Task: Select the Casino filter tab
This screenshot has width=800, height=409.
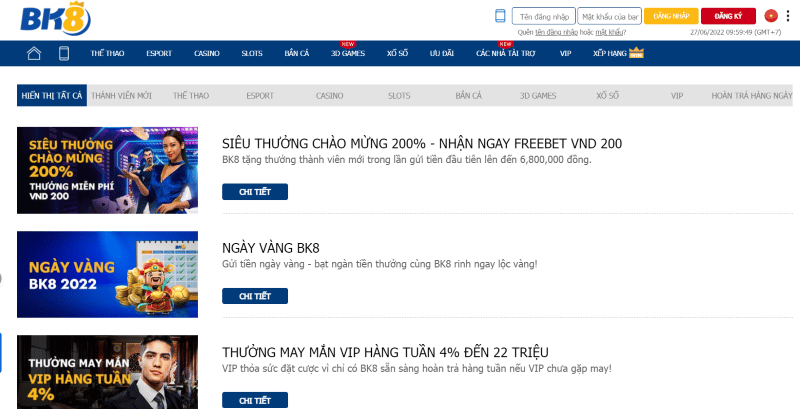Action: point(330,95)
